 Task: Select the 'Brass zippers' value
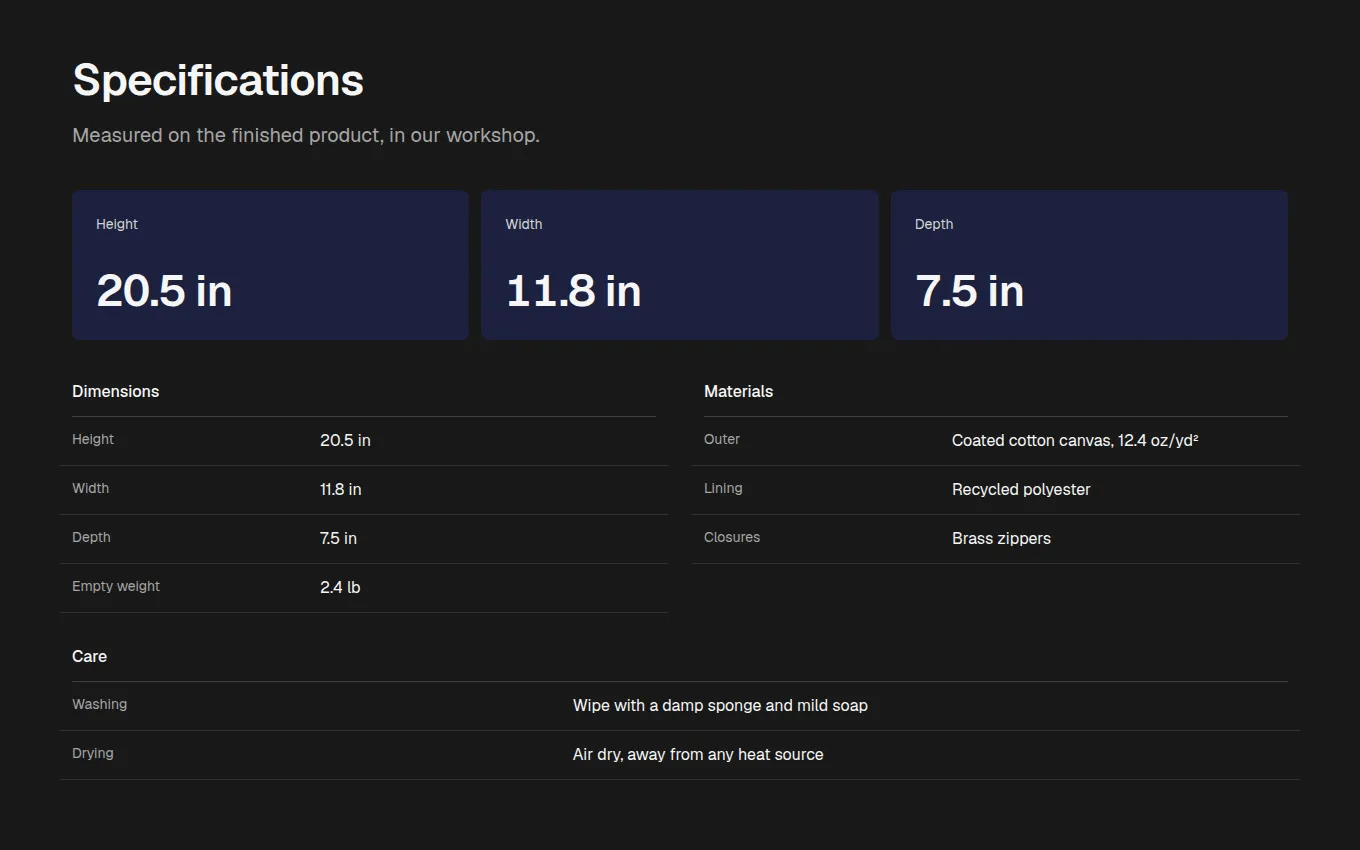click(x=1001, y=538)
